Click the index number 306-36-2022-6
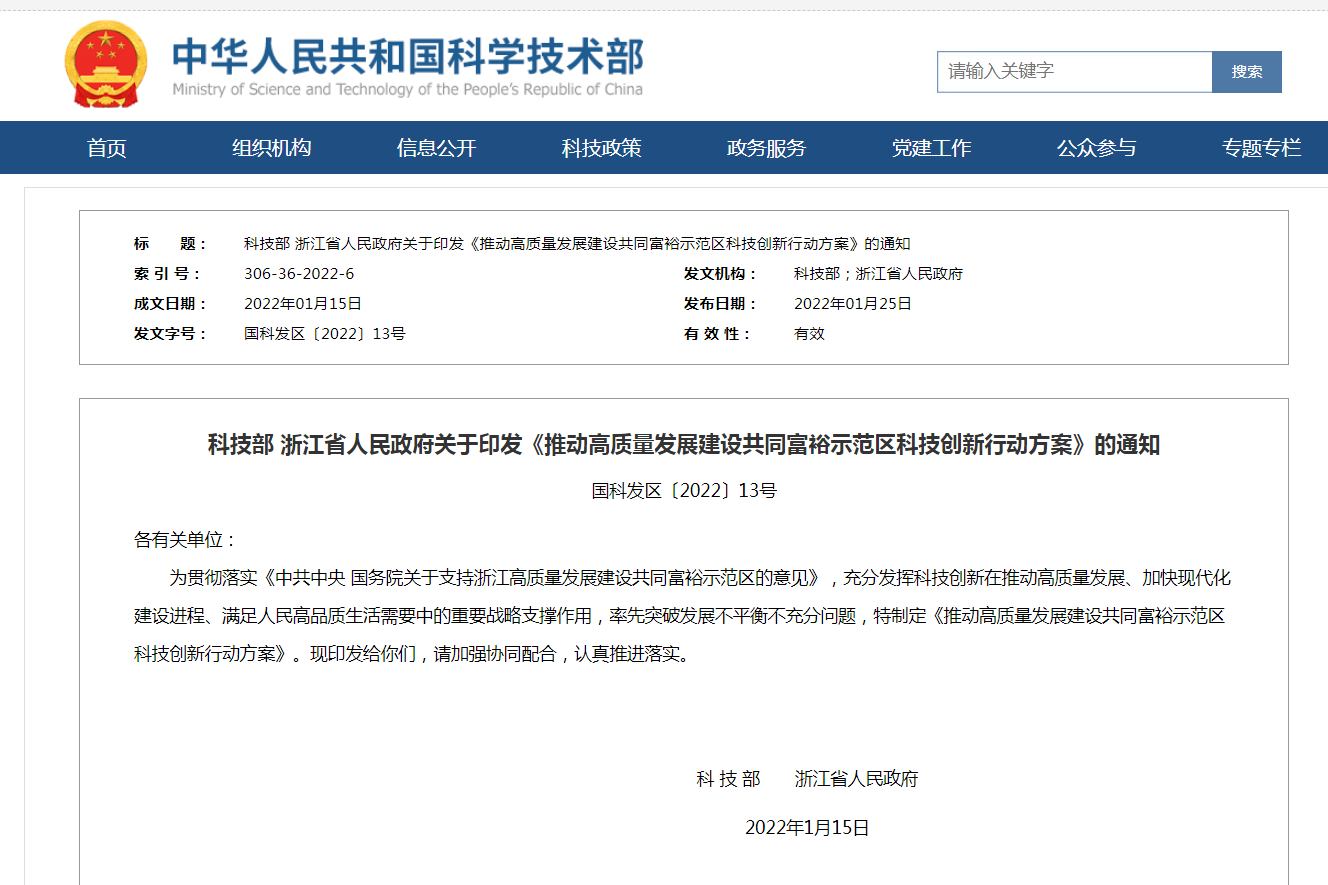This screenshot has height=885, width=1328. point(299,274)
